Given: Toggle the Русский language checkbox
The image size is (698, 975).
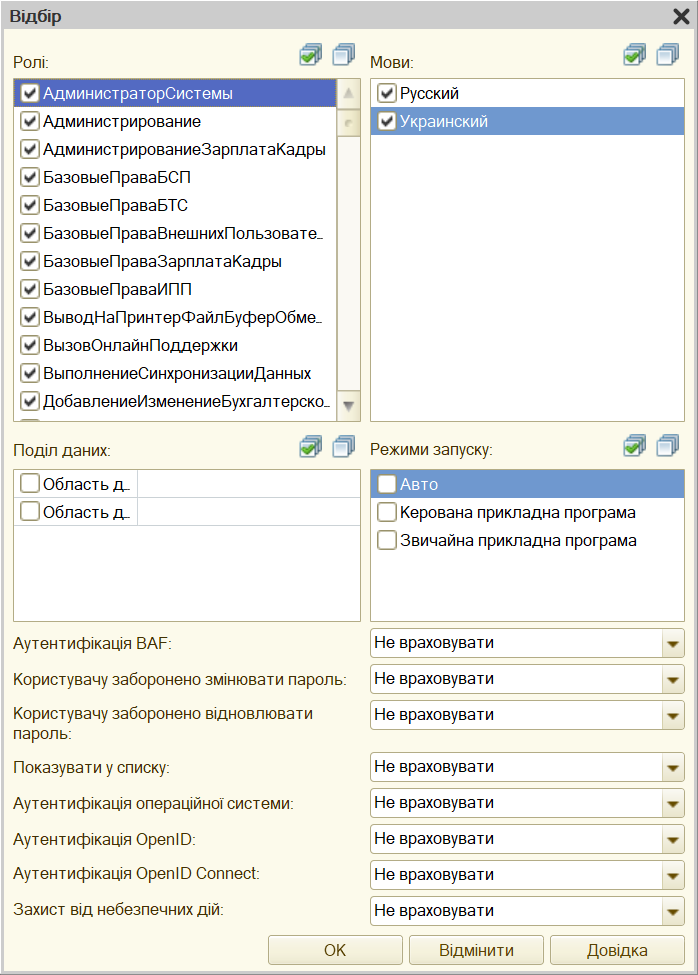Looking at the screenshot, I should [x=387, y=93].
